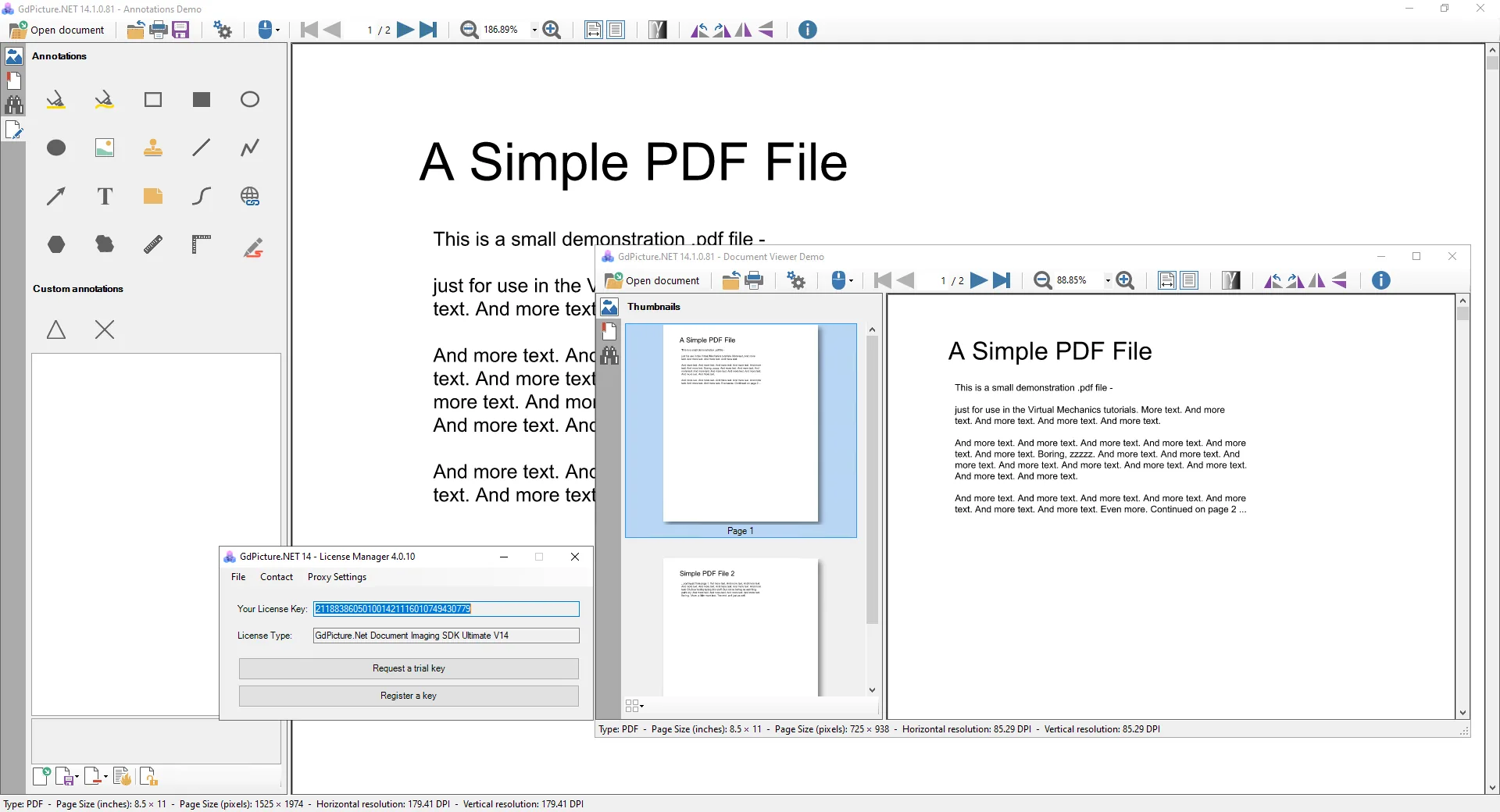
Task: Open the Proxy Settings menu
Action: [337, 577]
